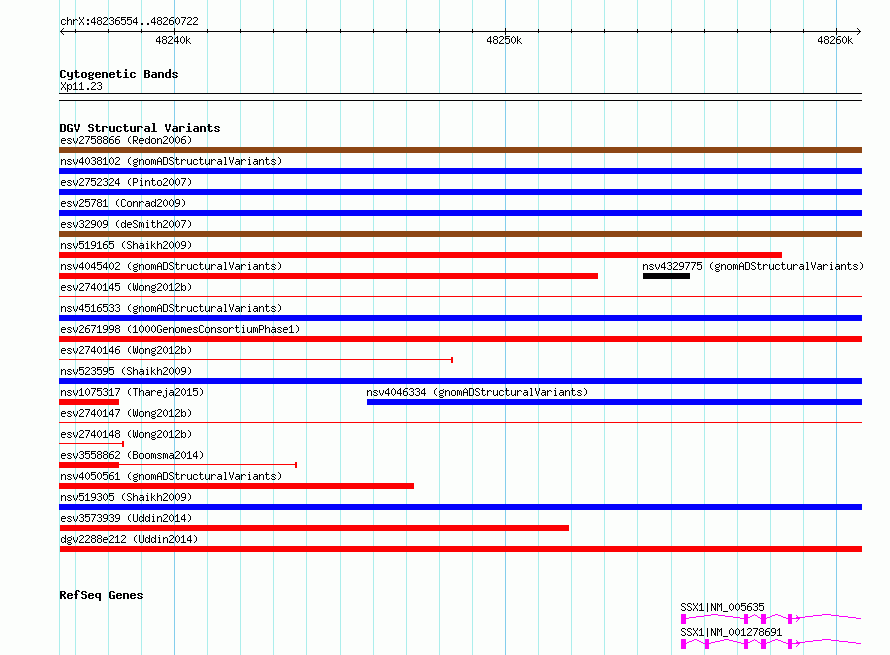Select esv3558862 (Boomsma2014) label
Screen dimensions: 890x655
[x=132, y=455]
